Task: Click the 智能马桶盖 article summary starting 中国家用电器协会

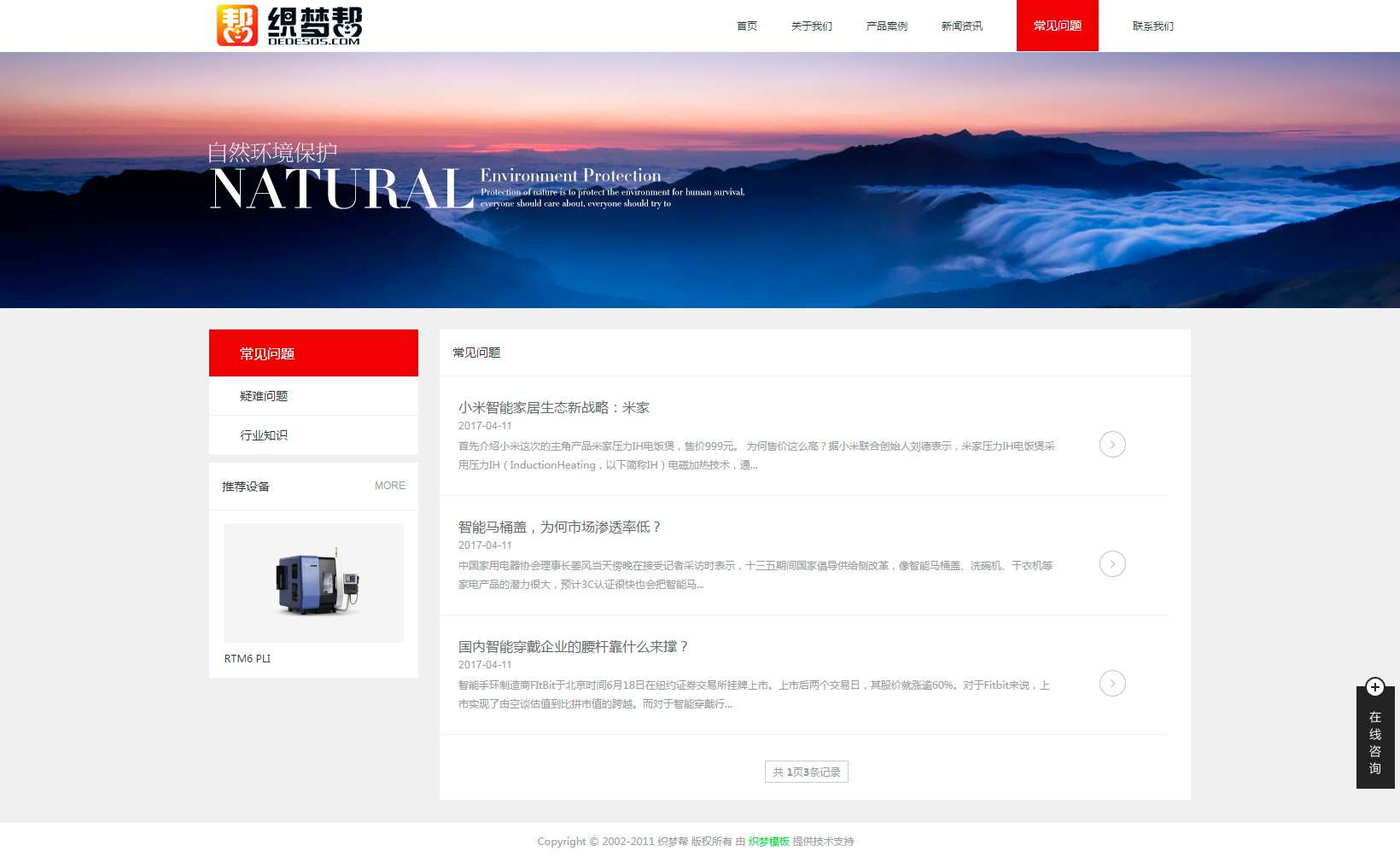Action: [x=755, y=575]
